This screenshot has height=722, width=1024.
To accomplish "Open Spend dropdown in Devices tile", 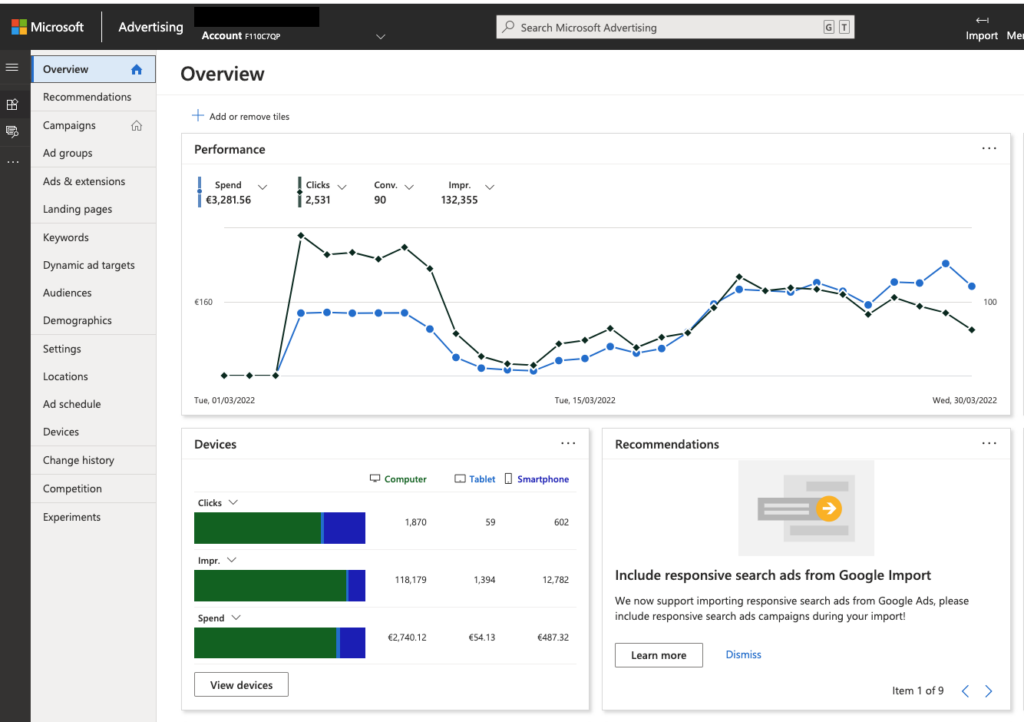I will 236,617.
